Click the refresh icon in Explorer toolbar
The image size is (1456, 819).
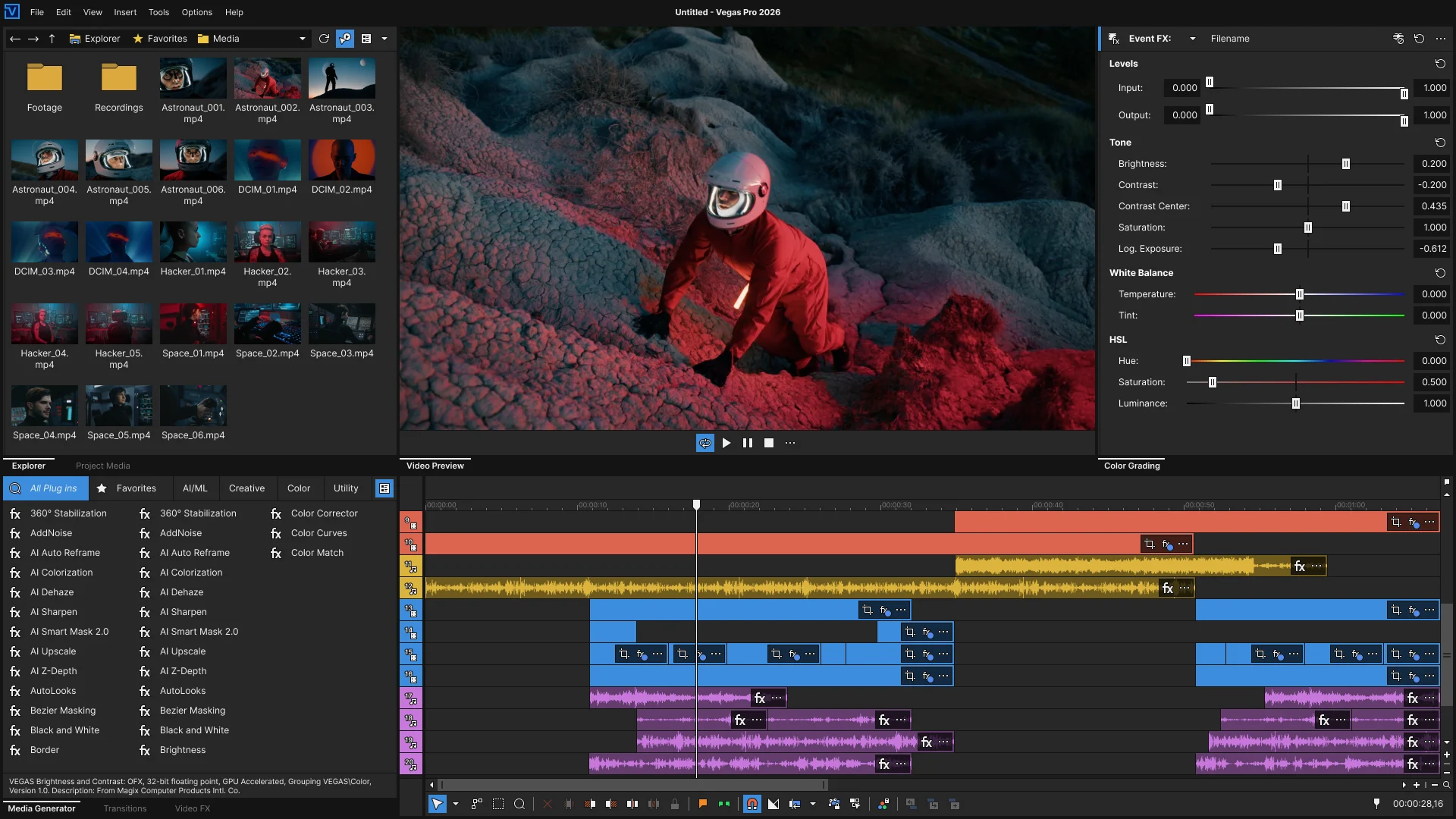(x=324, y=39)
